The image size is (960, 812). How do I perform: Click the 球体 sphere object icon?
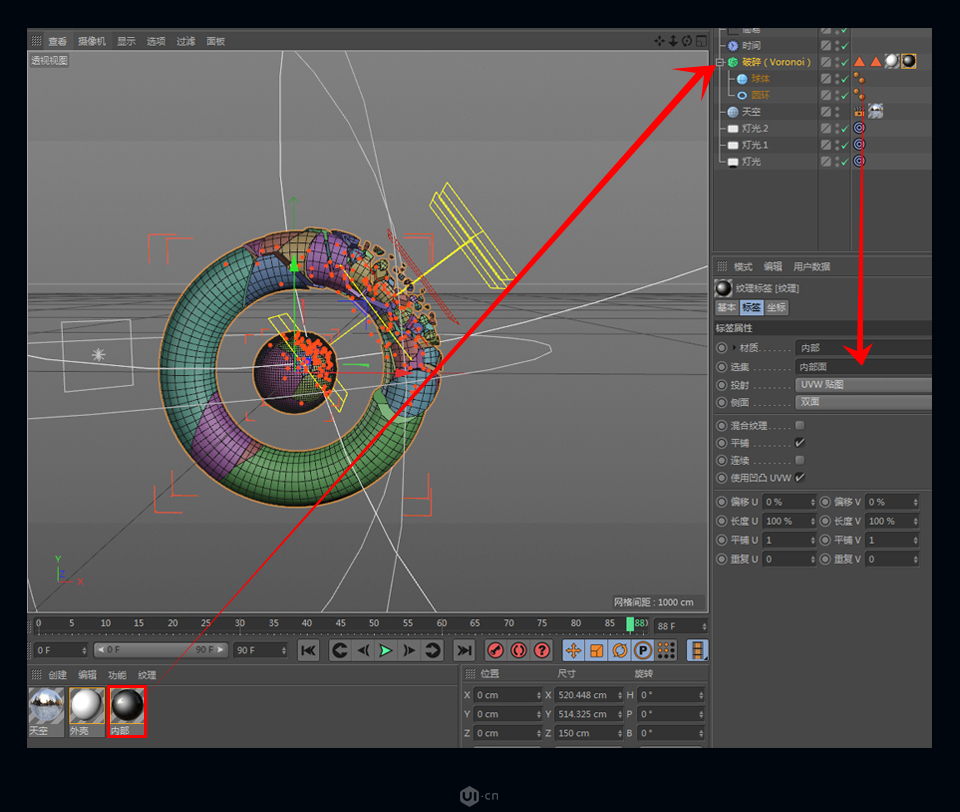point(740,79)
